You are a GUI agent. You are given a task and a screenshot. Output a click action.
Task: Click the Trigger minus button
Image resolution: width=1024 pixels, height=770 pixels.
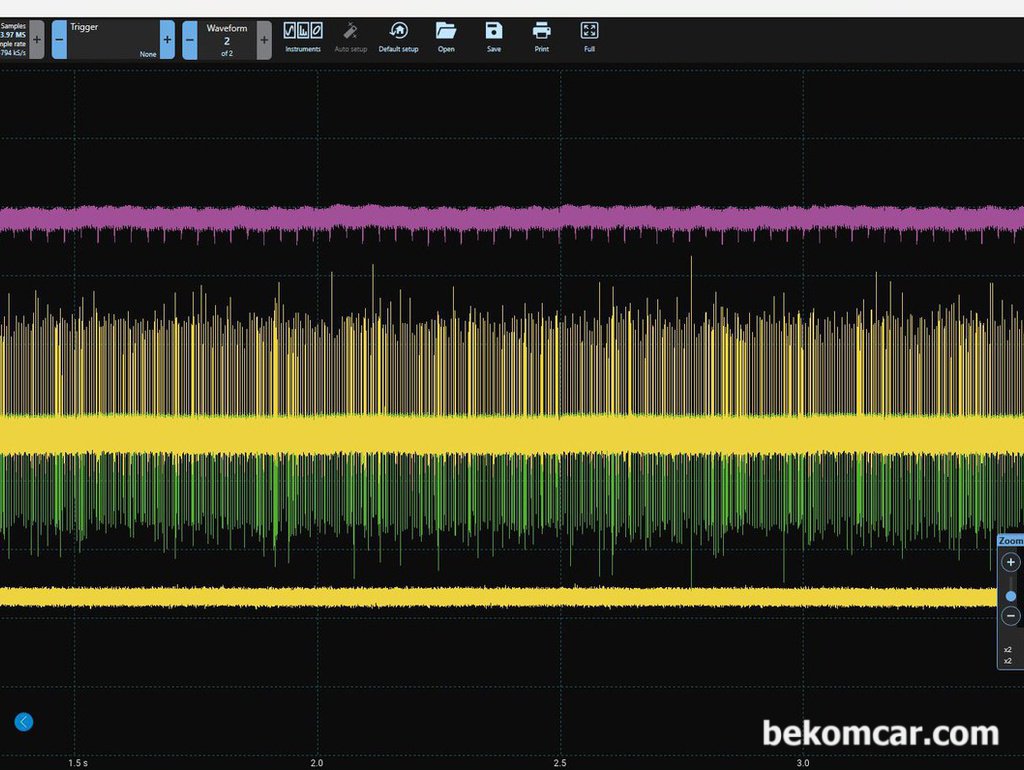[x=59, y=40]
